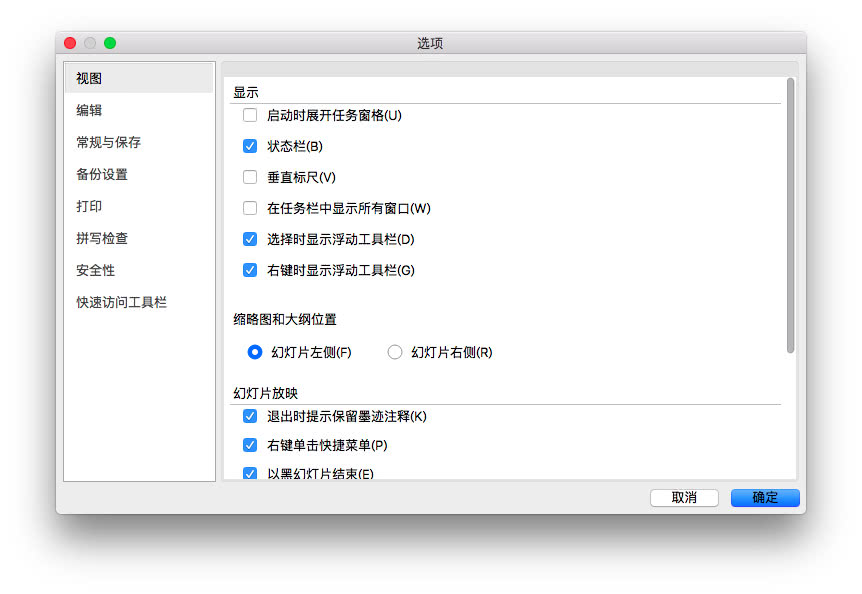This screenshot has height=594, width=862.
Task: Uncheck the 状态栏(B) checkbox
Action: (x=250, y=146)
